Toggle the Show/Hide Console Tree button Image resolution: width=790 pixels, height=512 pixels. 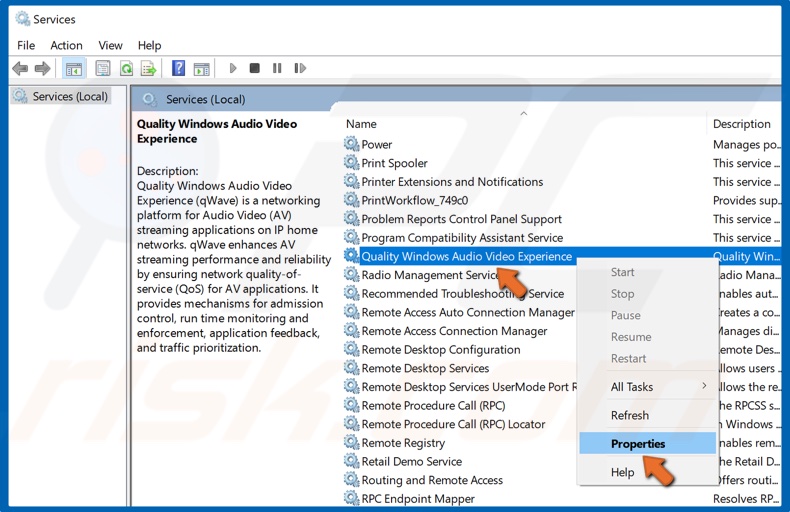coord(73,69)
